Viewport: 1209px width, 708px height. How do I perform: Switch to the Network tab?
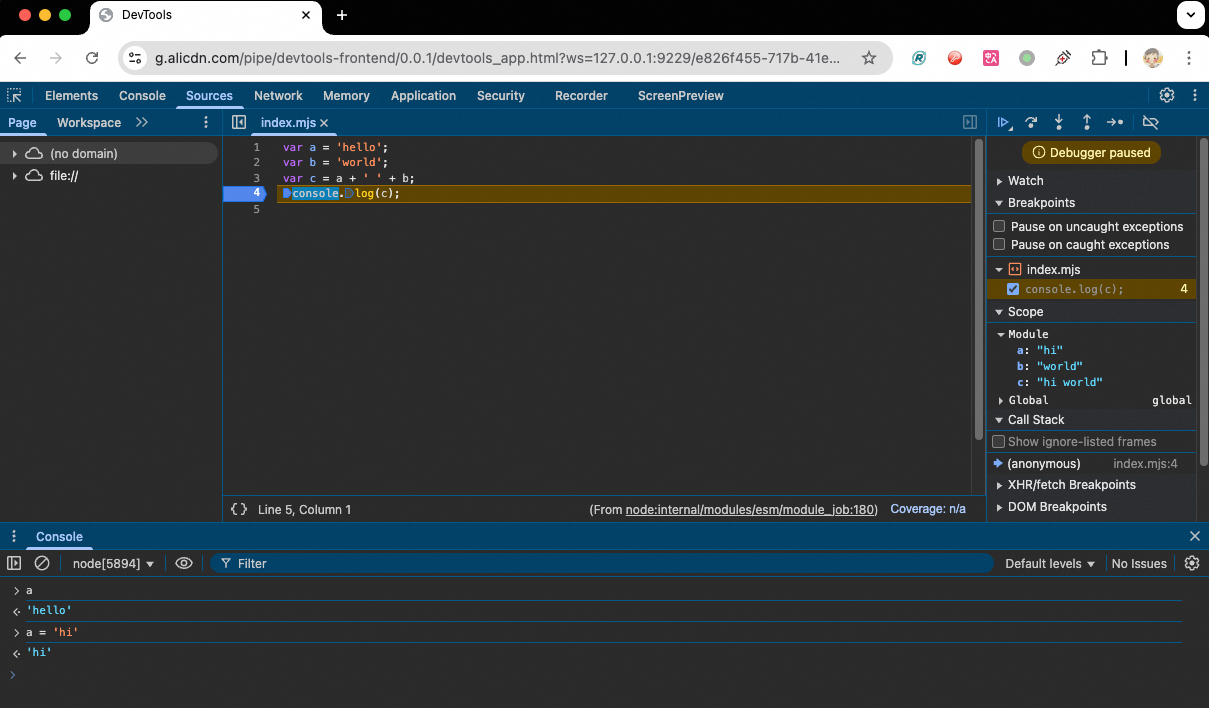point(278,96)
